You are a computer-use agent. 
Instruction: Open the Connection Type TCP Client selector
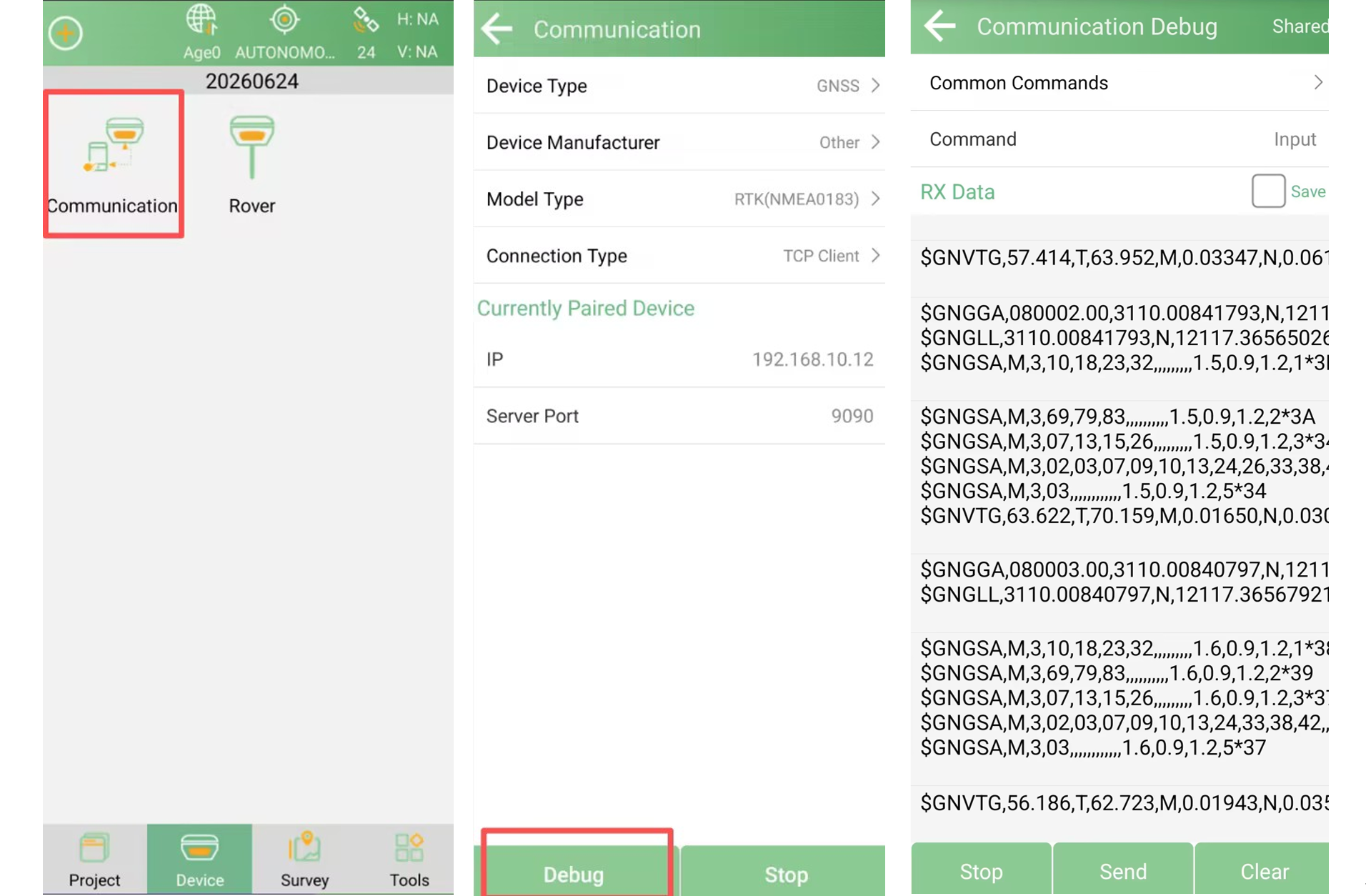click(x=679, y=256)
